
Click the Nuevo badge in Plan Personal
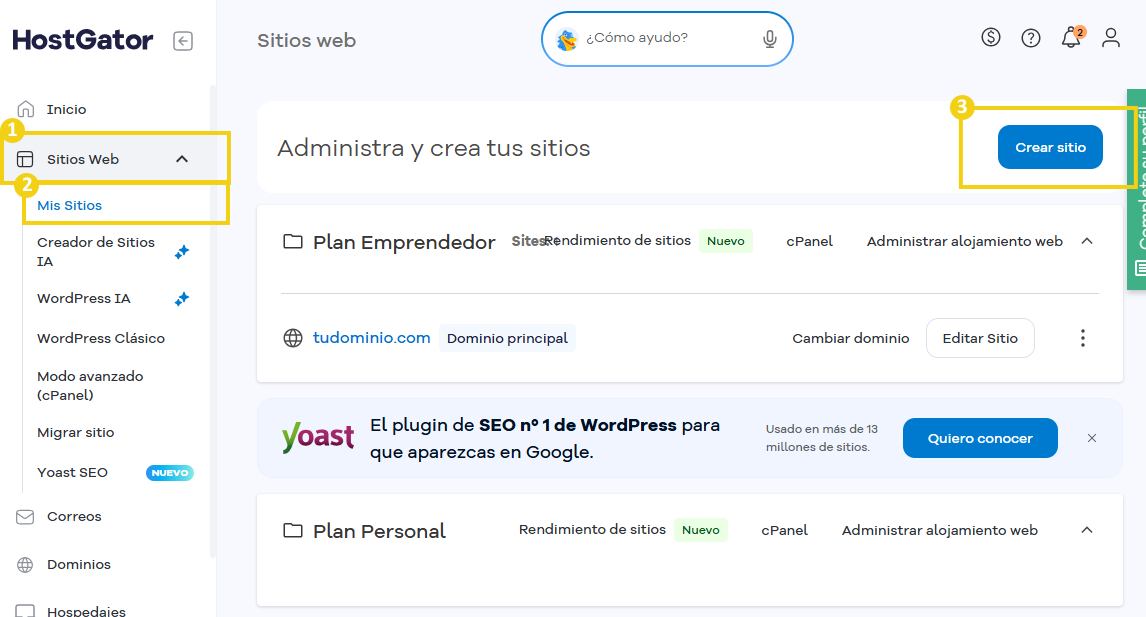click(x=700, y=530)
